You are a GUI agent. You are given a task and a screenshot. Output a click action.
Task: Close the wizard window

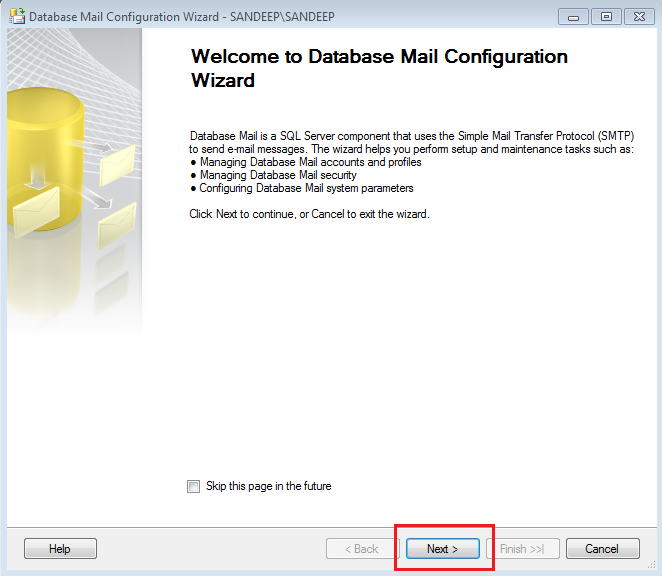(x=639, y=16)
